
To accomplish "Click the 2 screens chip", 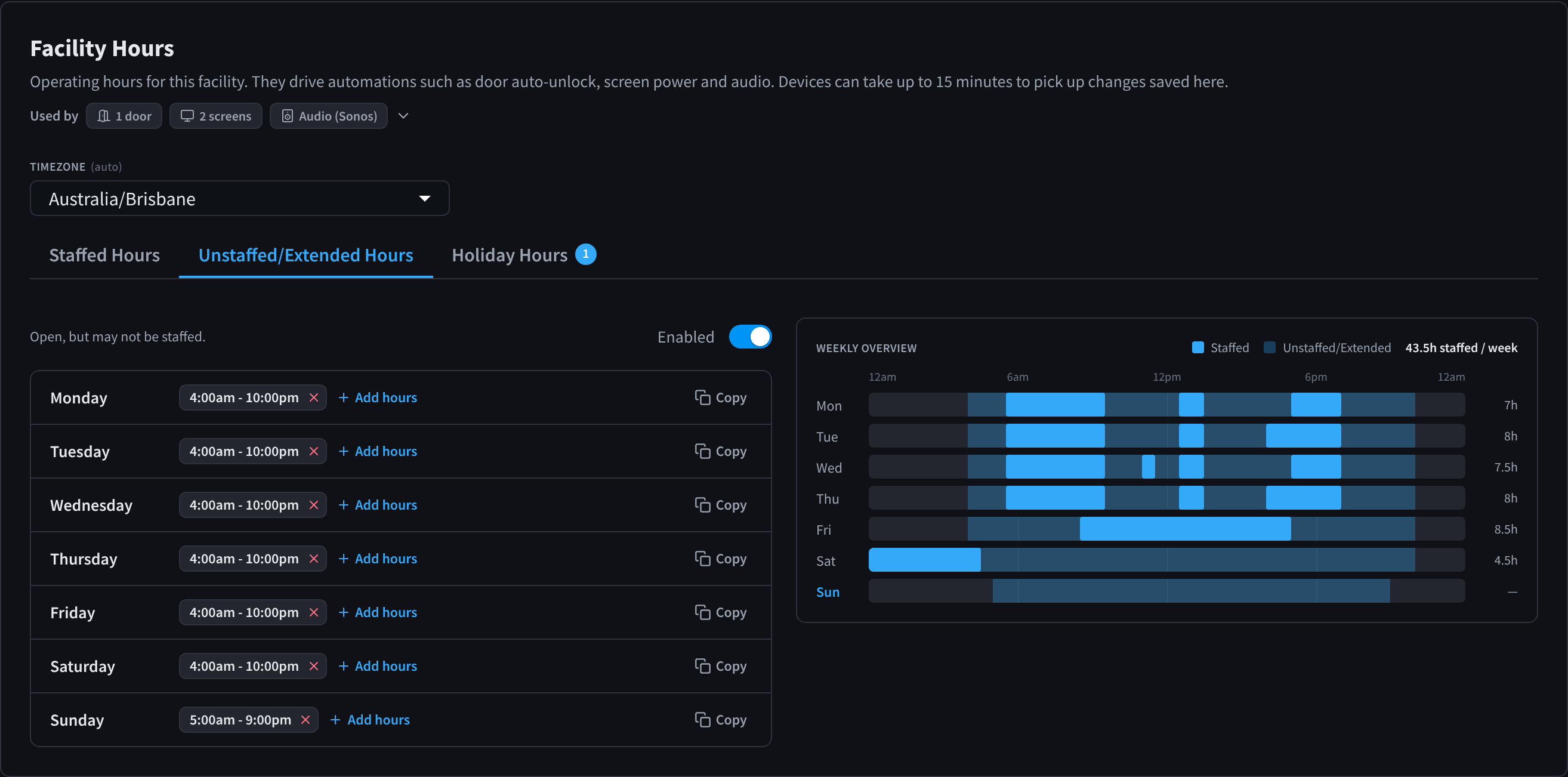I will [x=215, y=116].
